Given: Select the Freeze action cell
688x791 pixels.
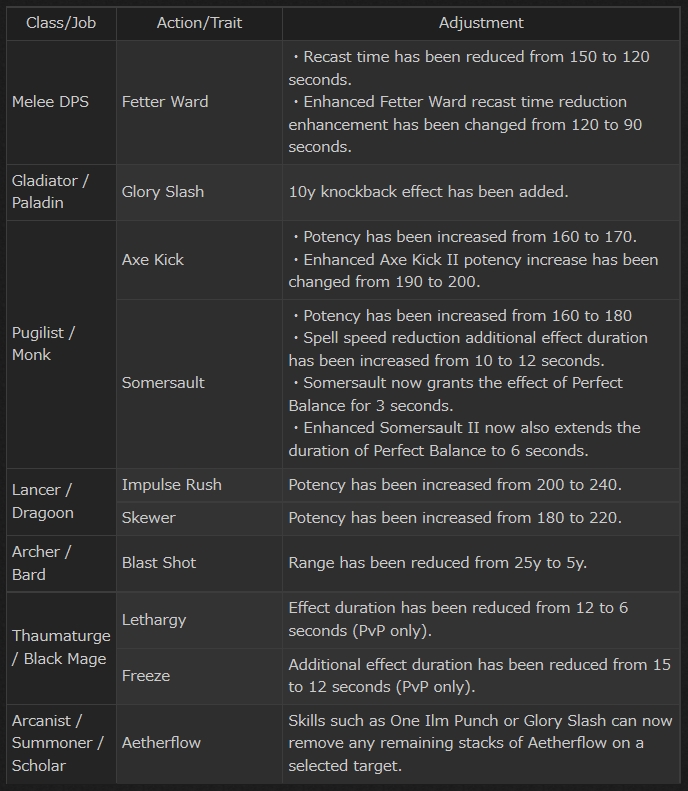Looking at the screenshot, I should click(146, 676).
